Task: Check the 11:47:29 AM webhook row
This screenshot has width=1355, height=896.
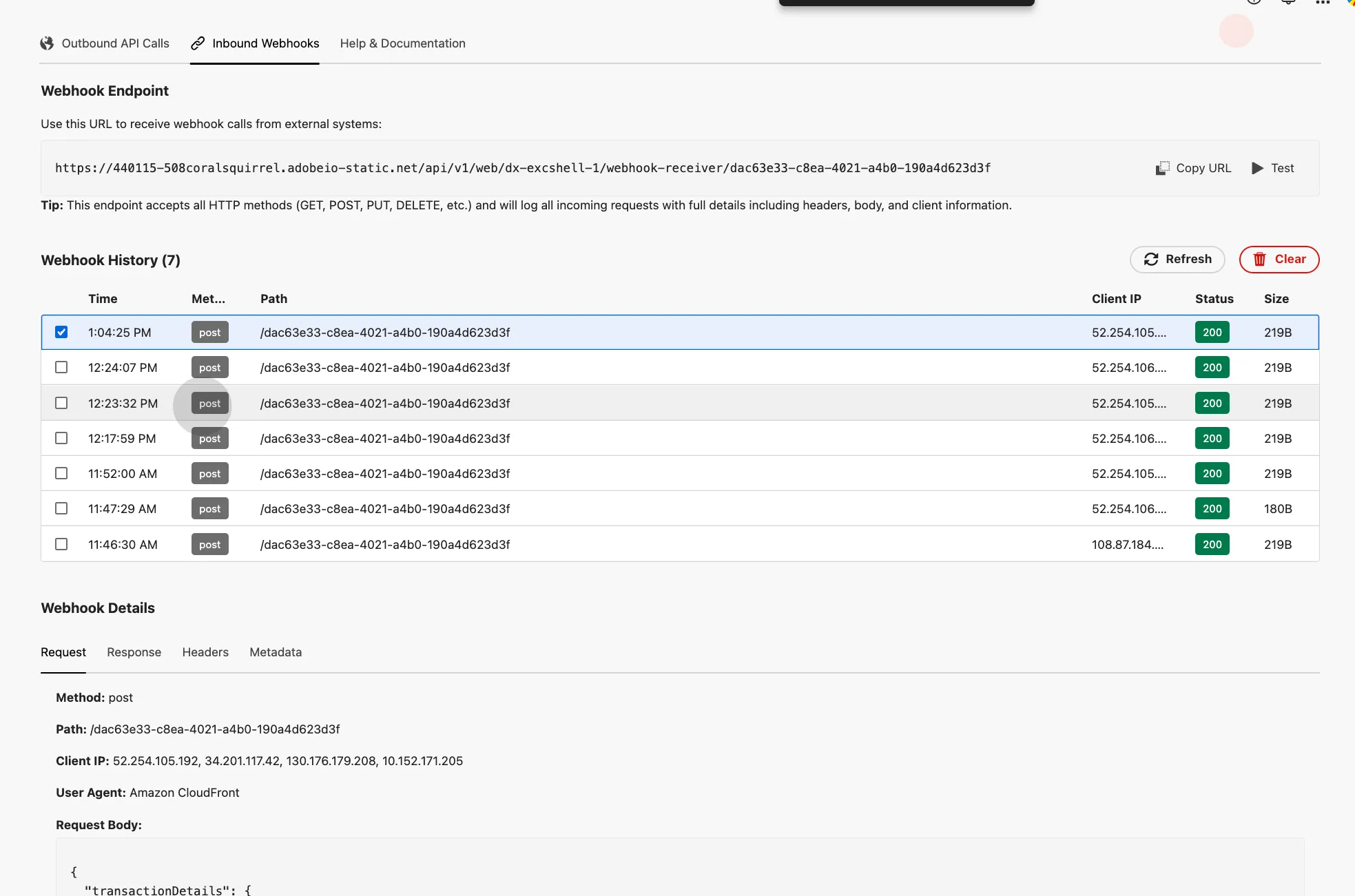Action: tap(61, 508)
